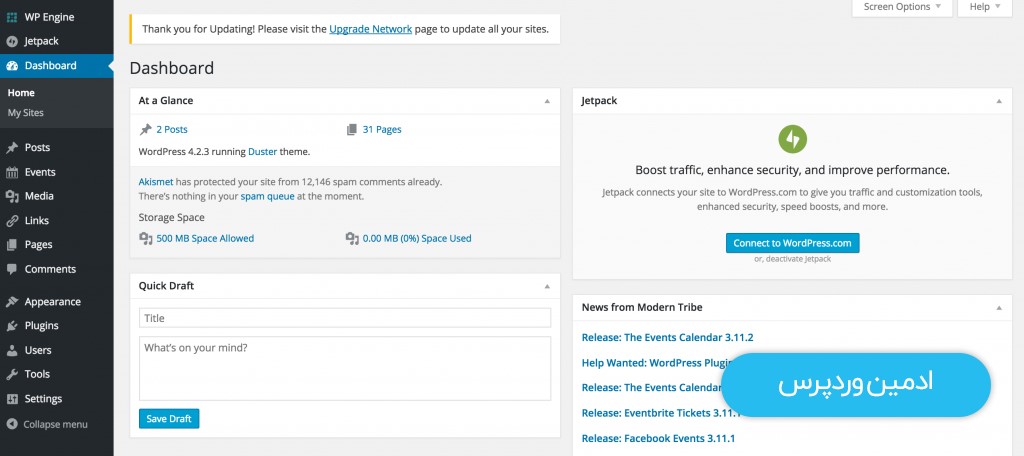Open the Help dropdown tab
This screenshot has height=456, width=1024.
pos(985,7)
